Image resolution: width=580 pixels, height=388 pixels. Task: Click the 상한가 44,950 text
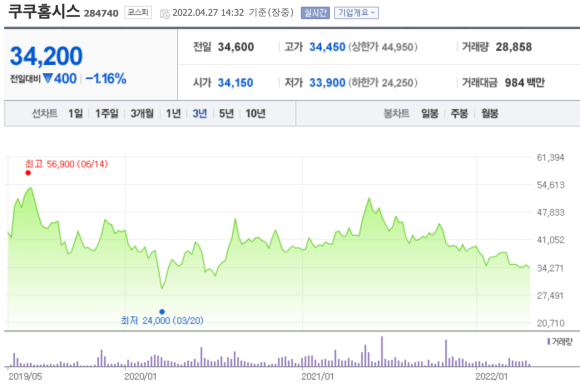click(383, 47)
